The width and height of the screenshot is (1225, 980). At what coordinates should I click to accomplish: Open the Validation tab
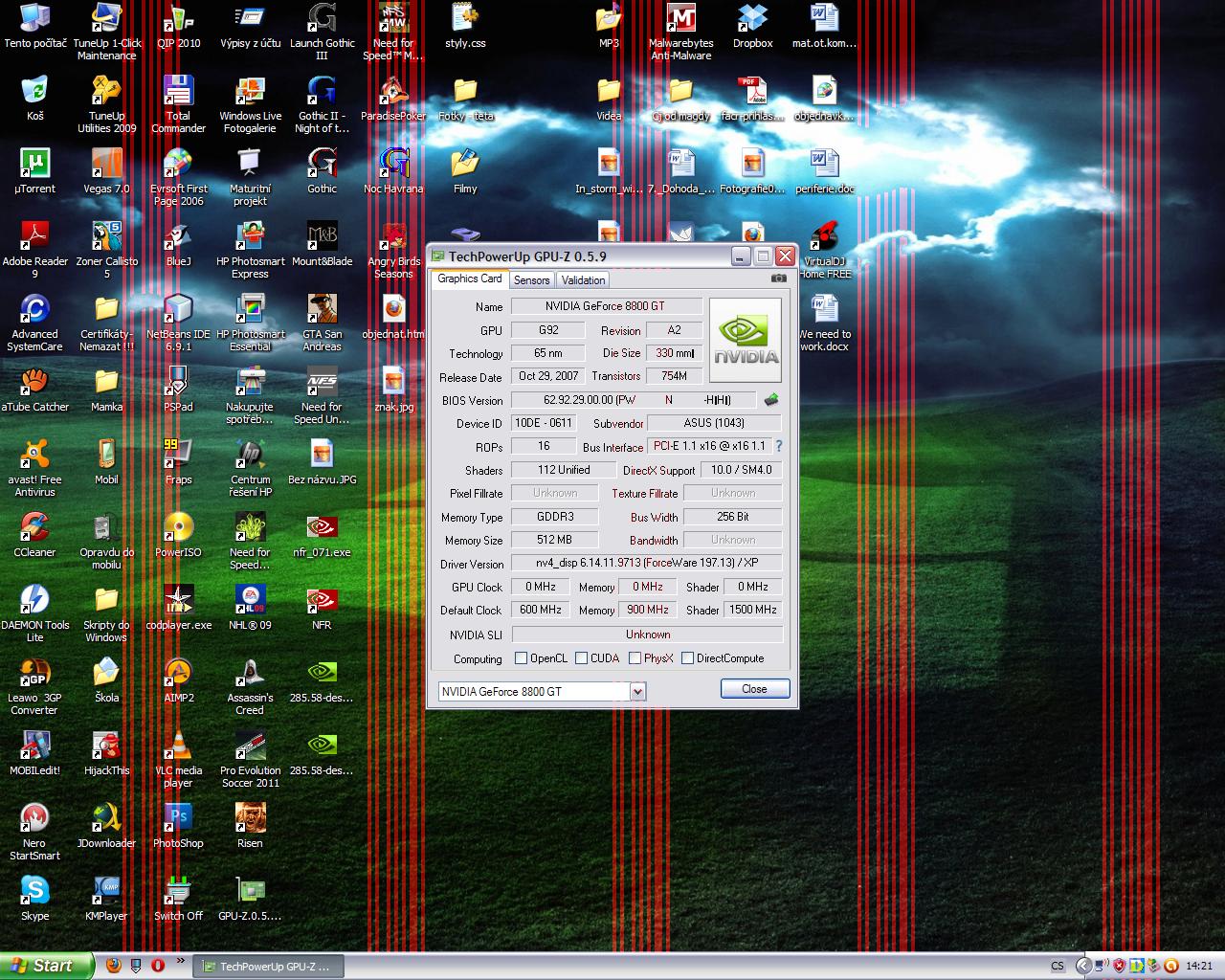coord(583,280)
